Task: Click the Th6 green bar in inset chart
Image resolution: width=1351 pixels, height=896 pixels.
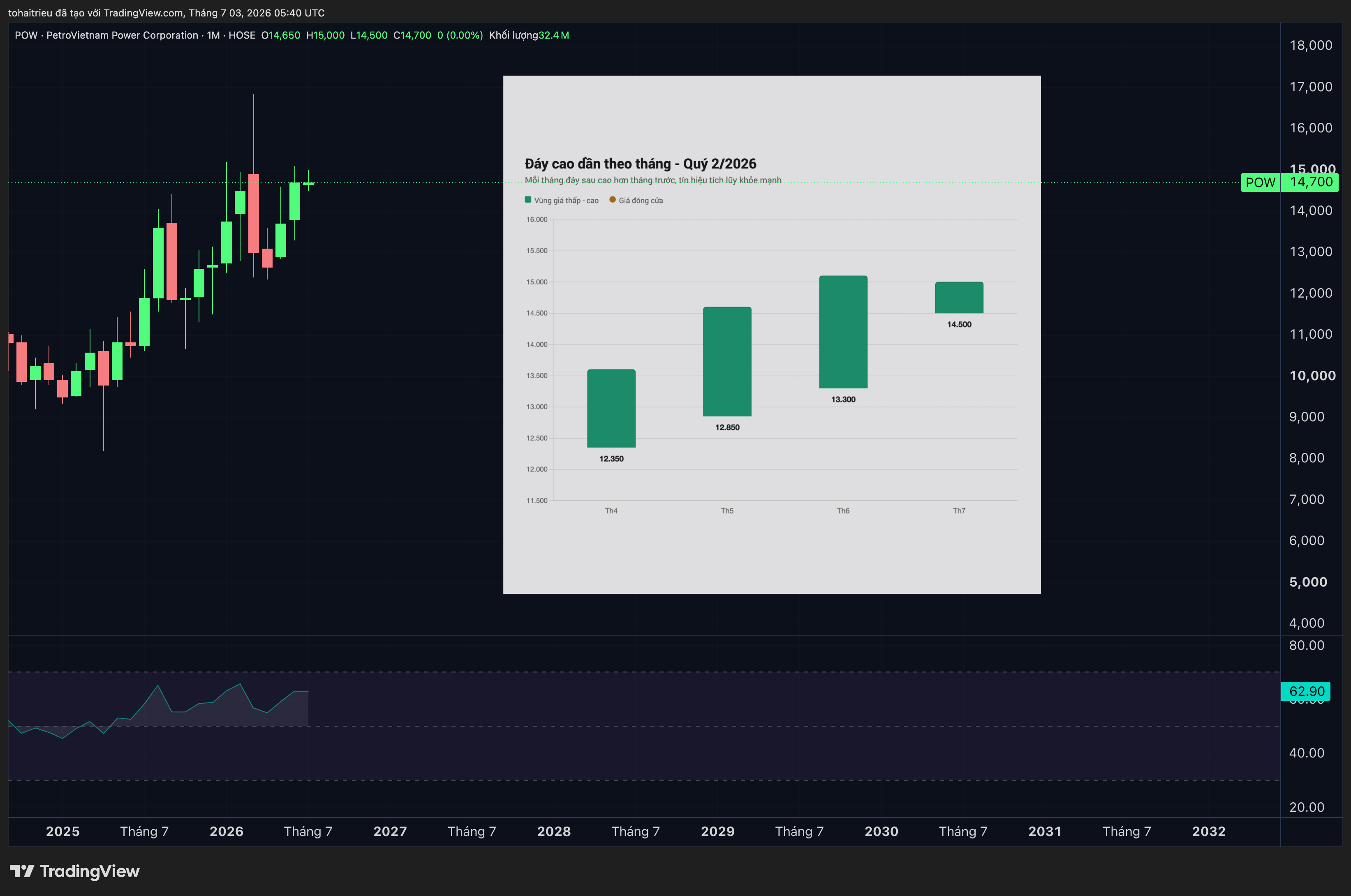Action: click(x=843, y=332)
